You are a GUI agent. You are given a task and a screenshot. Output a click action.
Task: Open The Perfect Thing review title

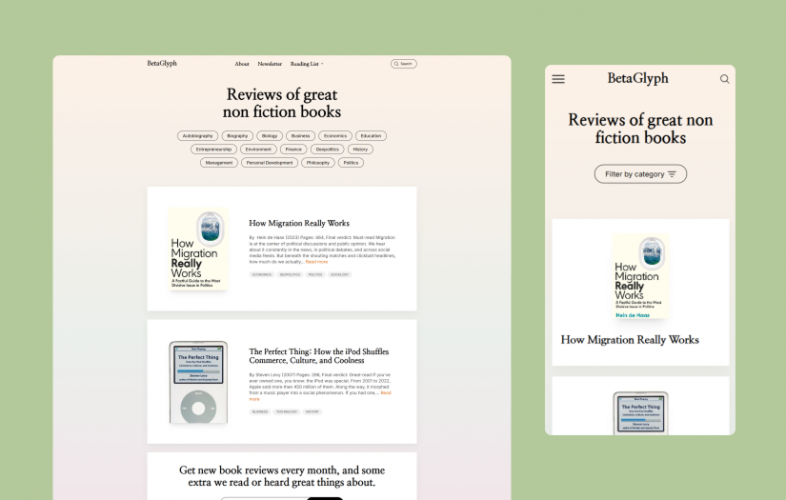[x=319, y=356]
